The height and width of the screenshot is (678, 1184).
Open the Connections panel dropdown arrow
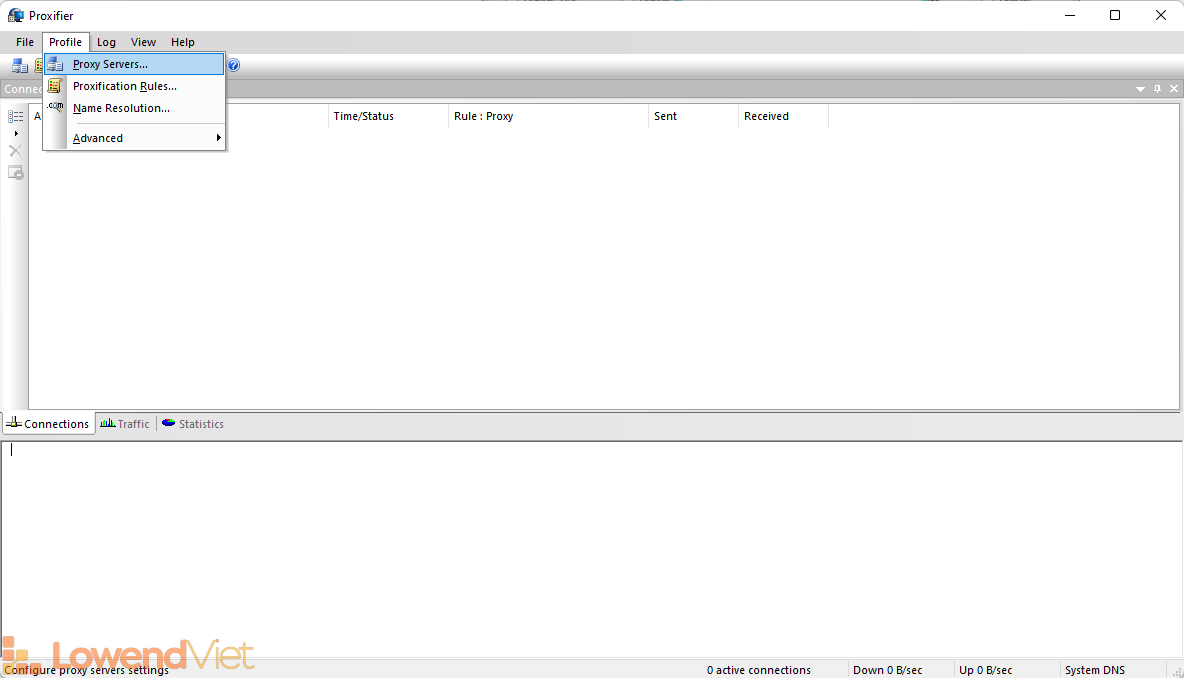point(1140,89)
